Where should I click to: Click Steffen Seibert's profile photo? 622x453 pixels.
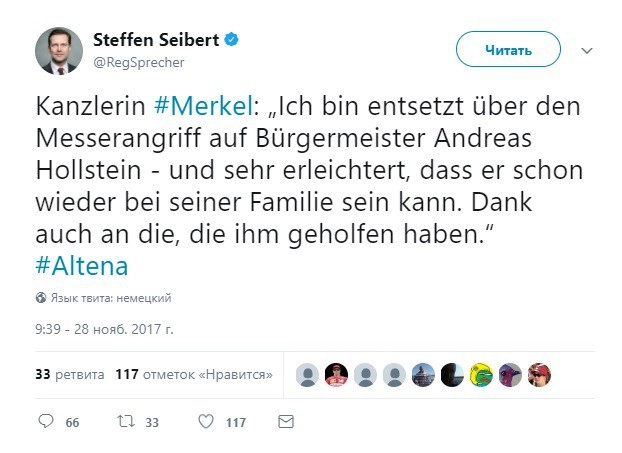click(59, 50)
